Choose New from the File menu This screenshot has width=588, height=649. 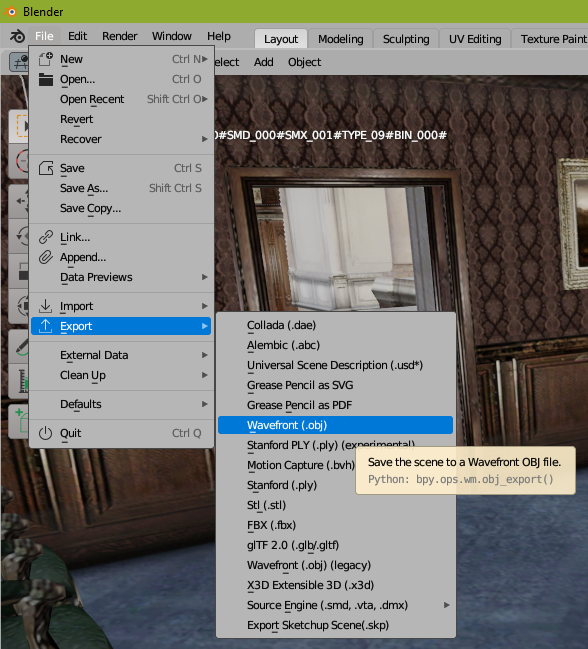[x=121, y=59]
